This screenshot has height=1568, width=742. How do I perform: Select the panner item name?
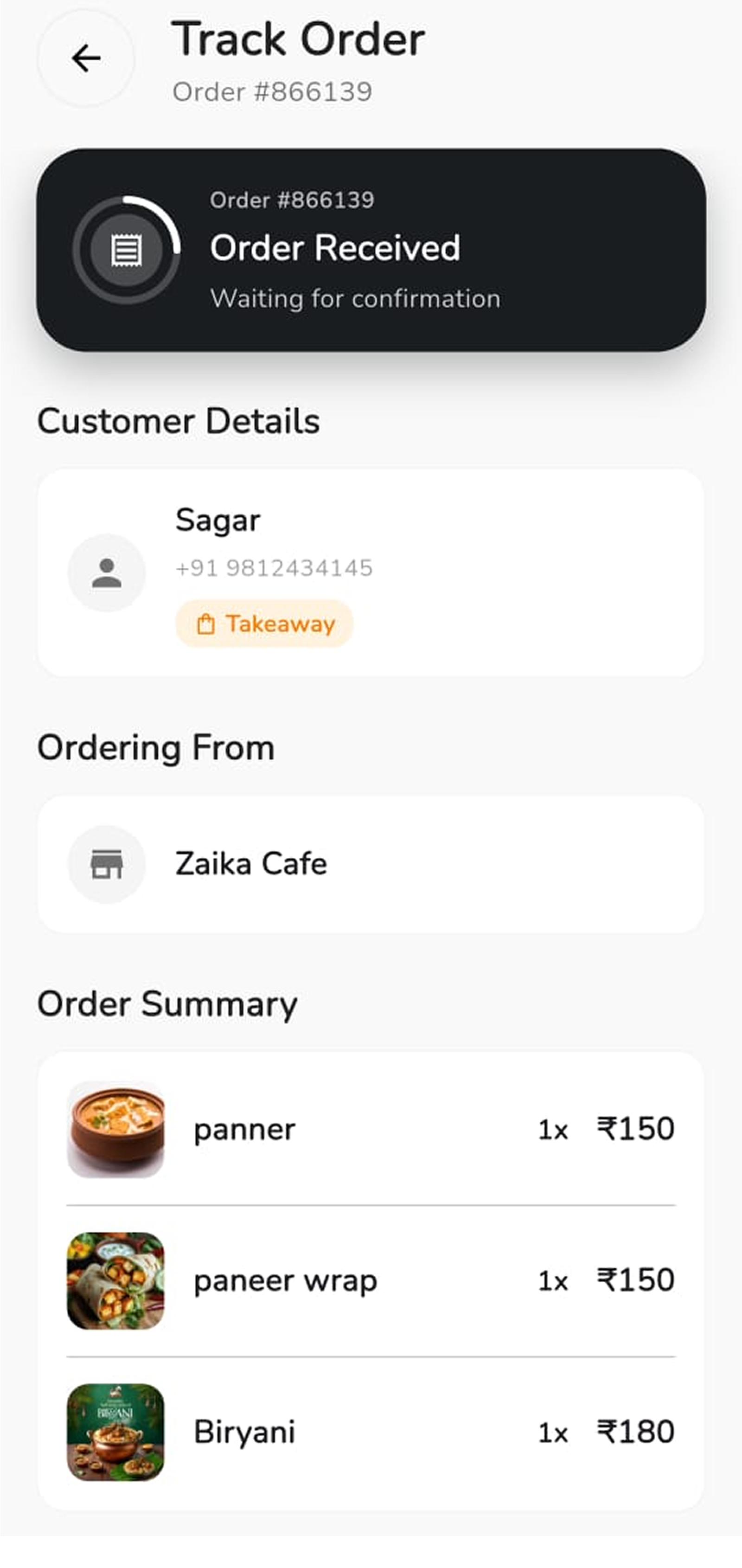click(245, 1130)
